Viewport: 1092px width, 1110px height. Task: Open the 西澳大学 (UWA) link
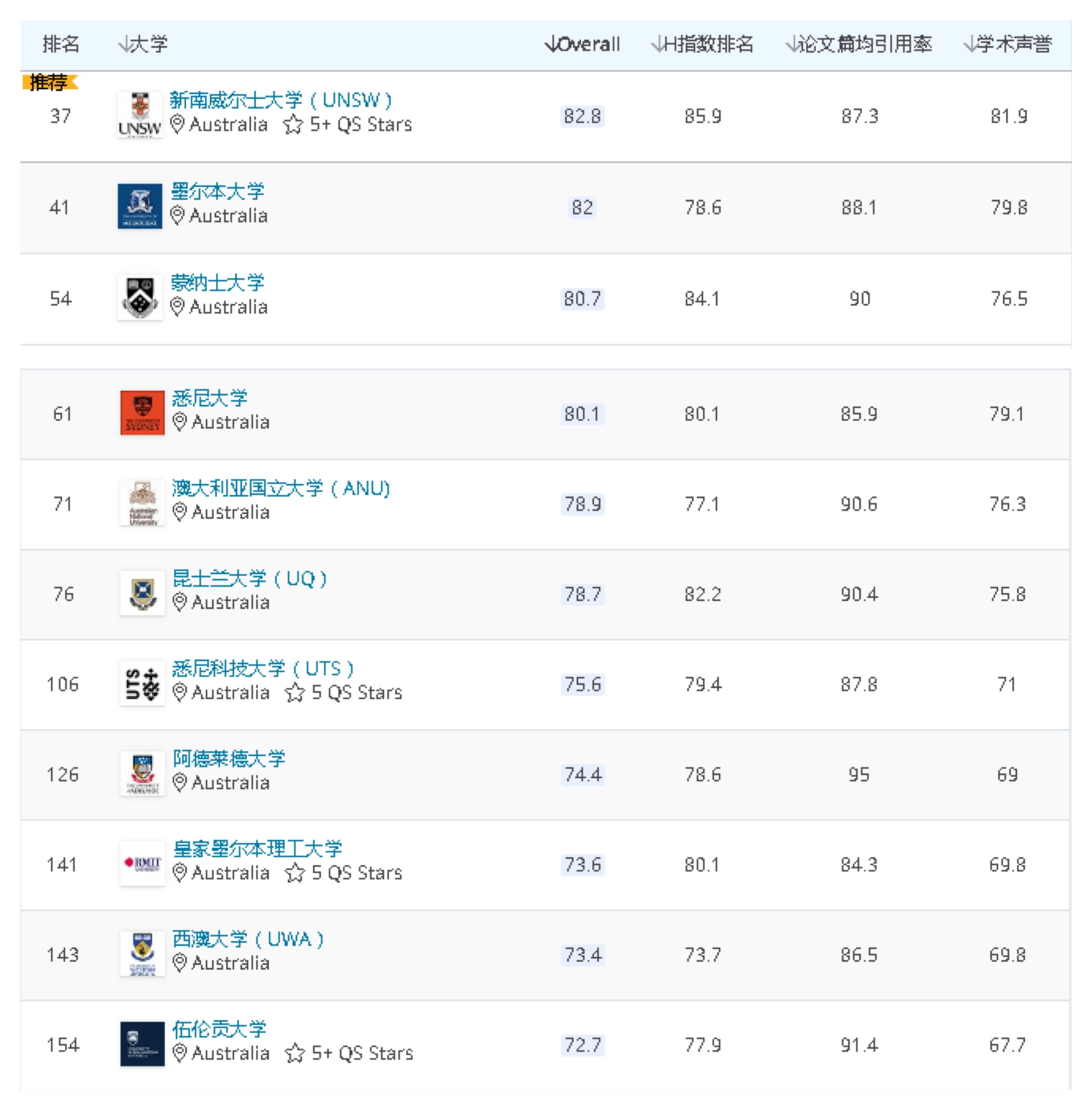(x=248, y=939)
